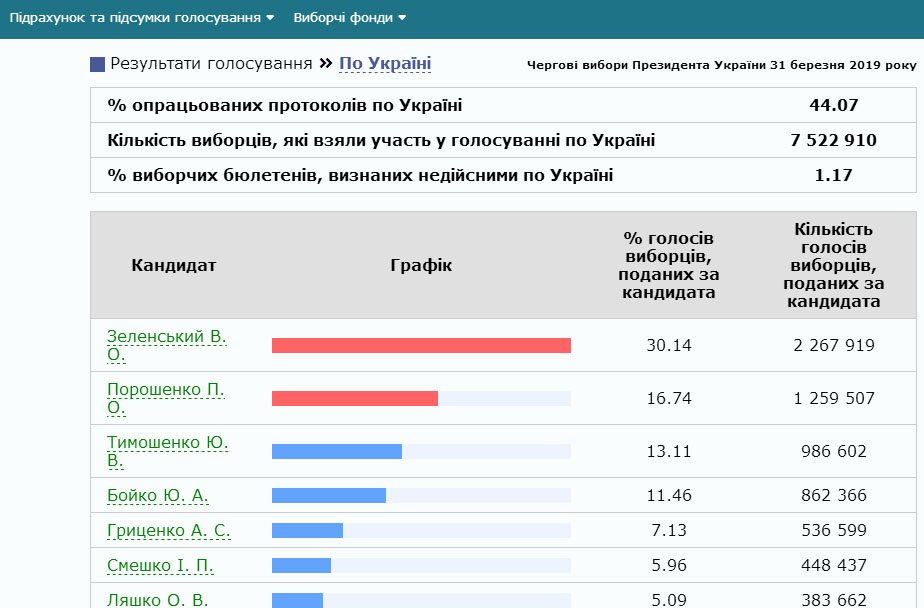Open candidate link Тимошенко Ю. В.

click(x=167, y=451)
